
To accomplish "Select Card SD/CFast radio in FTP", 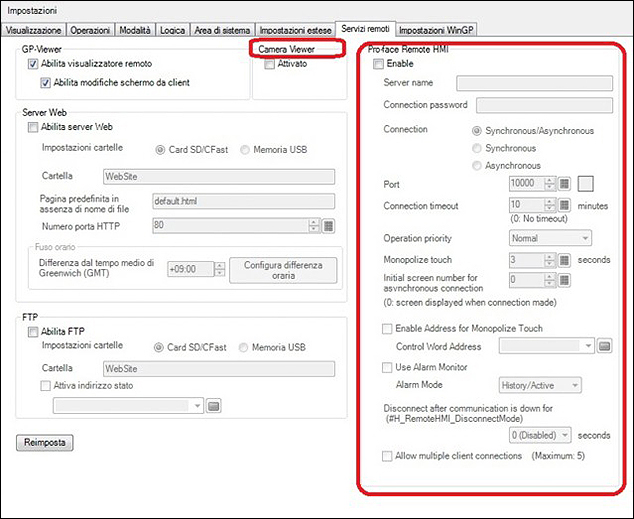I will 158,348.
